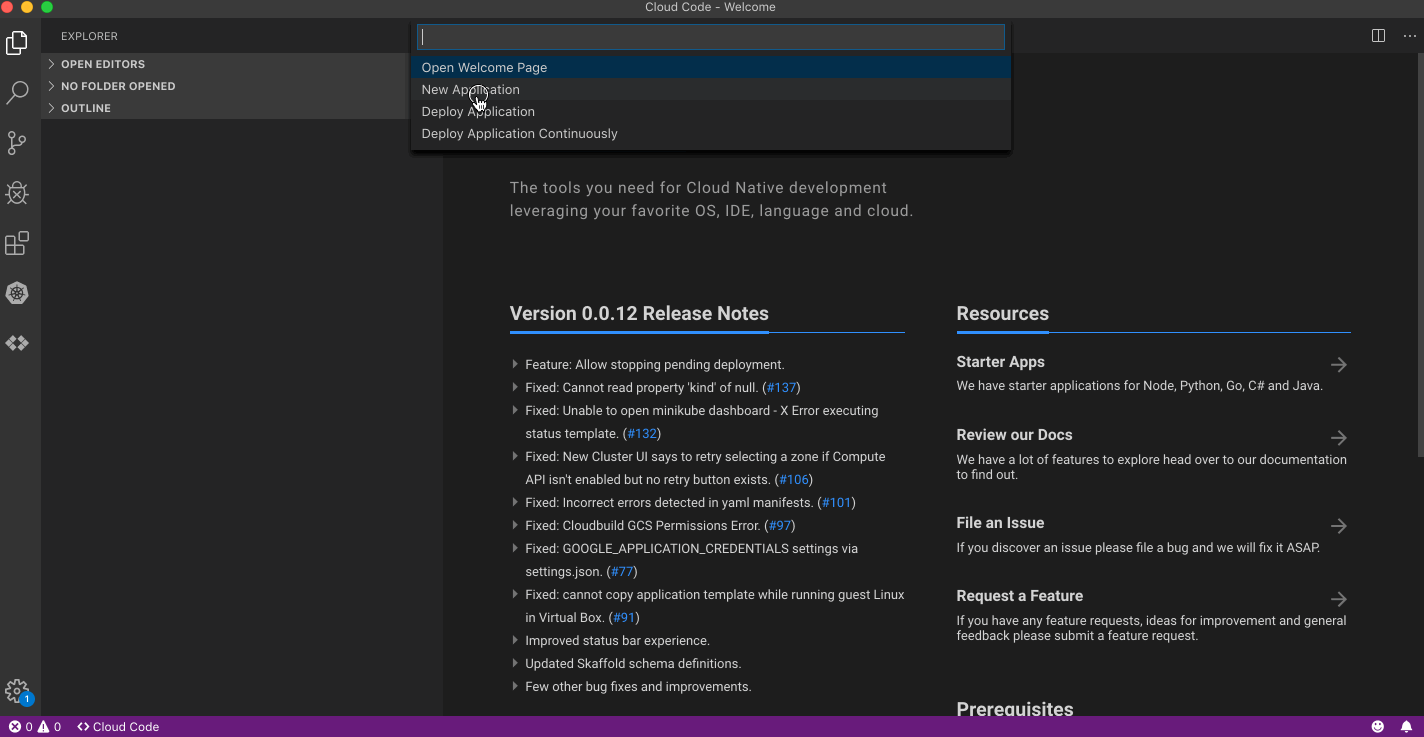Open issue link #77
The height and width of the screenshot is (737, 1424).
(x=622, y=572)
